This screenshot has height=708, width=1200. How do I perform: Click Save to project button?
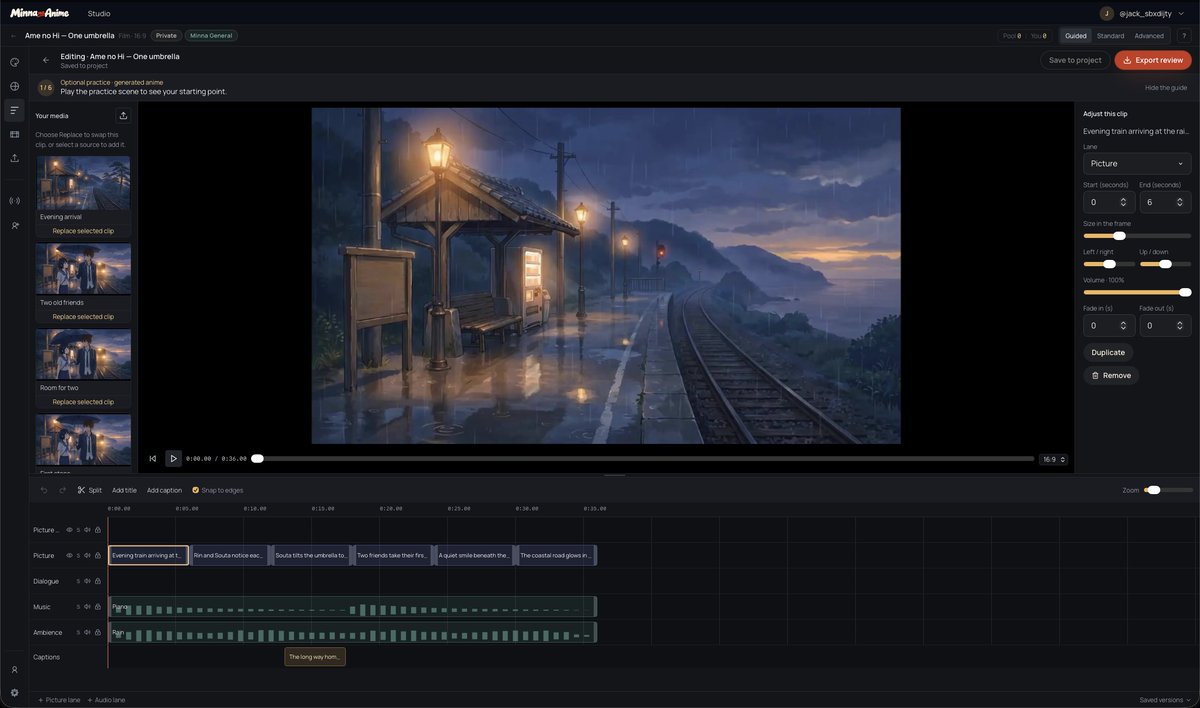point(1075,60)
